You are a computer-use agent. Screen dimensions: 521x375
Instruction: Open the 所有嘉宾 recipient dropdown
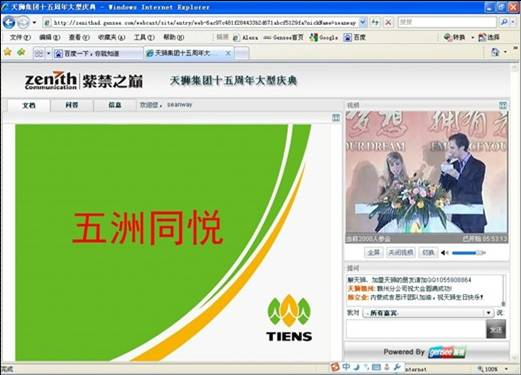point(428,313)
